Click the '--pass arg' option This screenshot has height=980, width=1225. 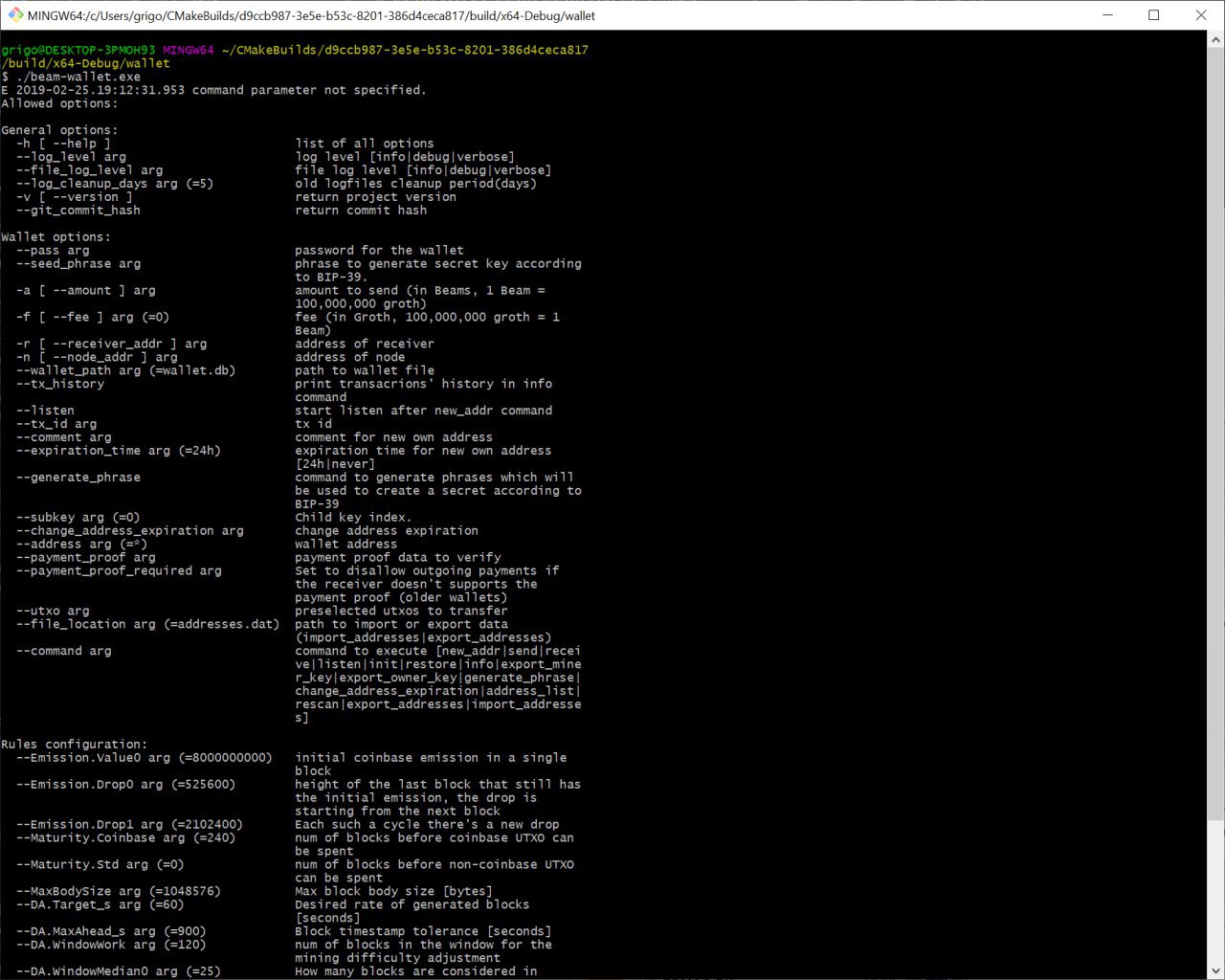[x=53, y=251]
